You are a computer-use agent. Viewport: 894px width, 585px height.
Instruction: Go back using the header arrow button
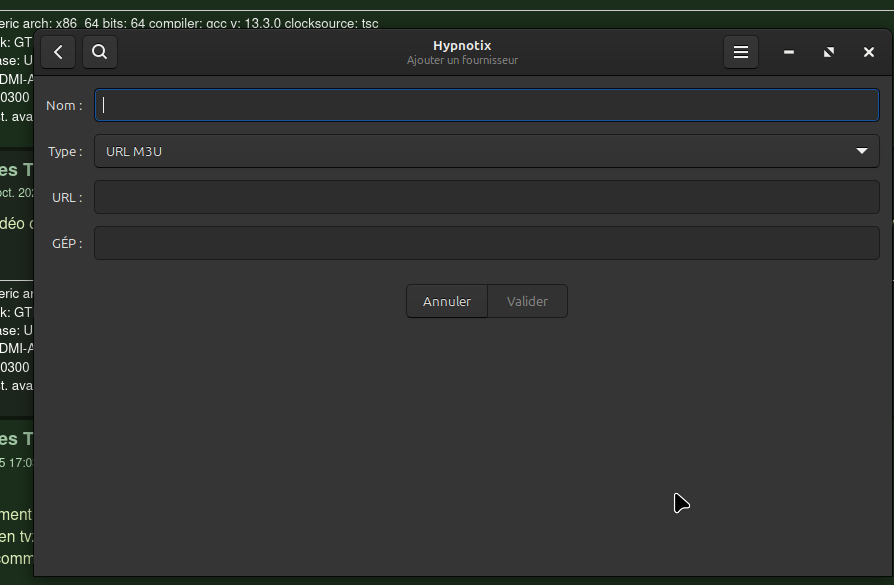pos(59,52)
